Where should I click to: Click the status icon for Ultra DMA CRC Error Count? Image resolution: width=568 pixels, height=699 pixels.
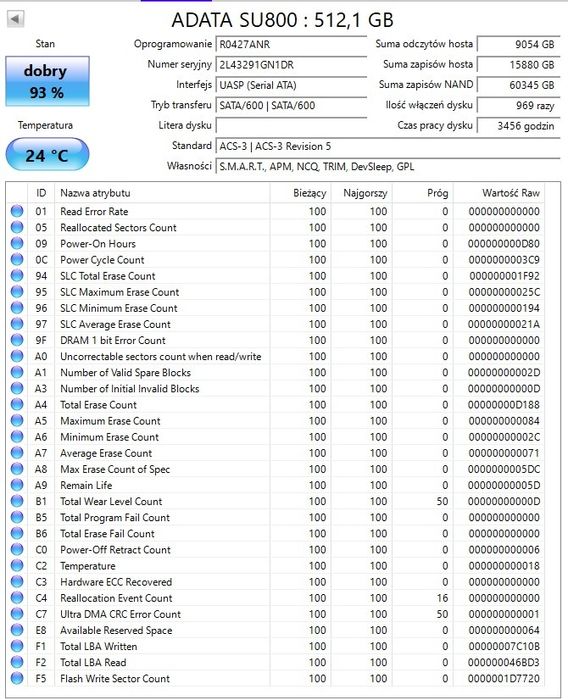tap(17, 613)
